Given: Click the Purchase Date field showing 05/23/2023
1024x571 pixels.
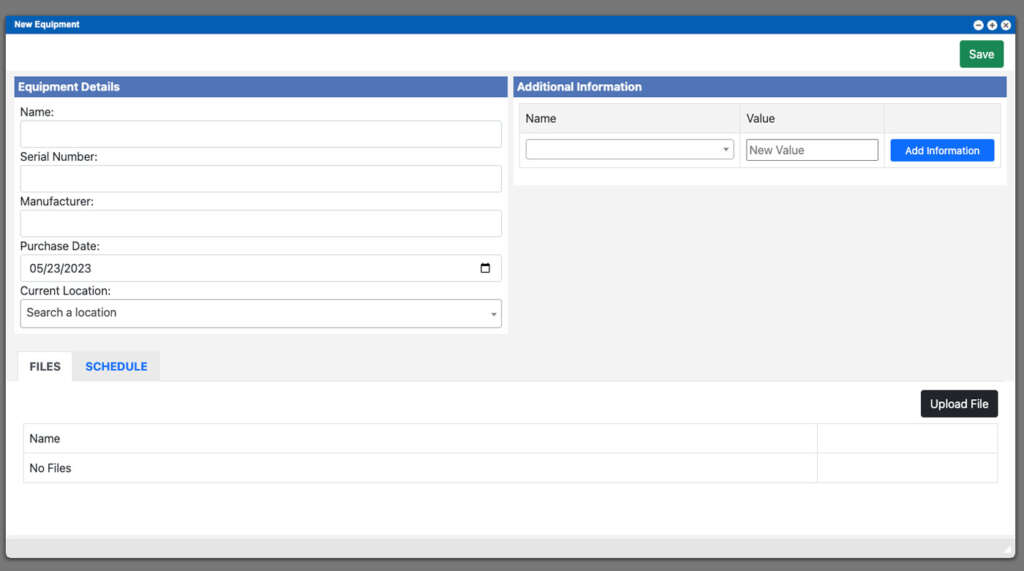Looking at the screenshot, I should (261, 268).
